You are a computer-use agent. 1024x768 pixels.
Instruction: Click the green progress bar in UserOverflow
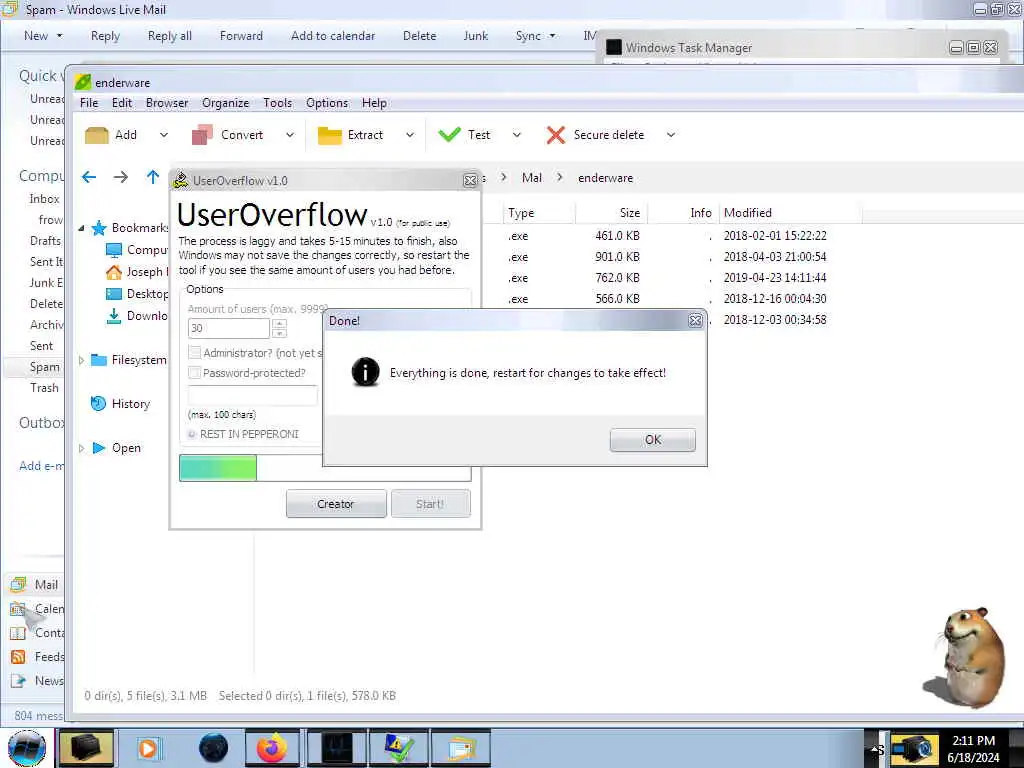[218, 468]
